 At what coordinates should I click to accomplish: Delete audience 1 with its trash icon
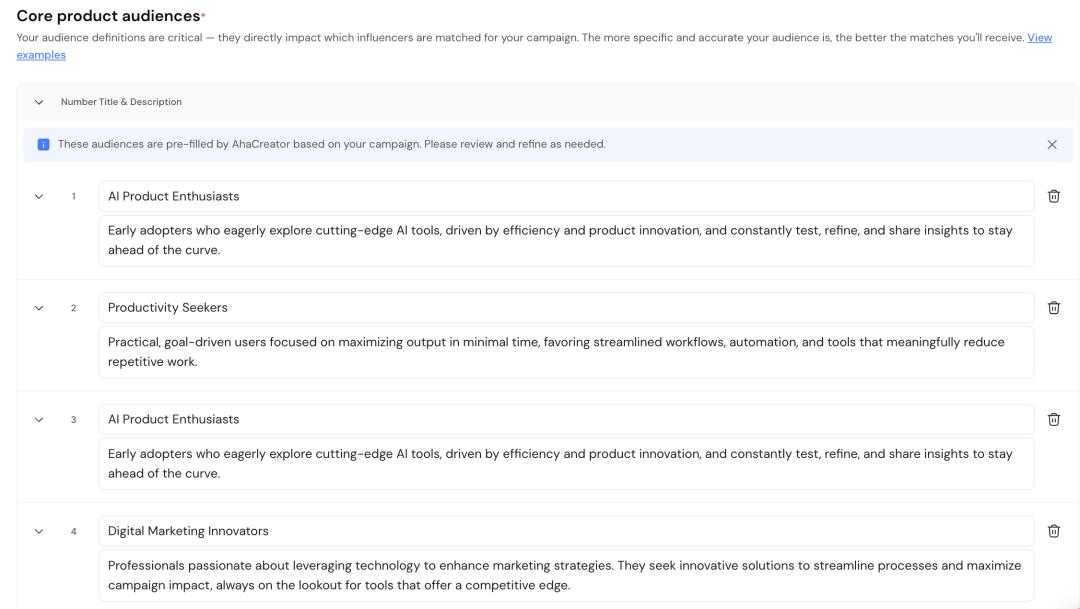pyautogui.click(x=1053, y=196)
